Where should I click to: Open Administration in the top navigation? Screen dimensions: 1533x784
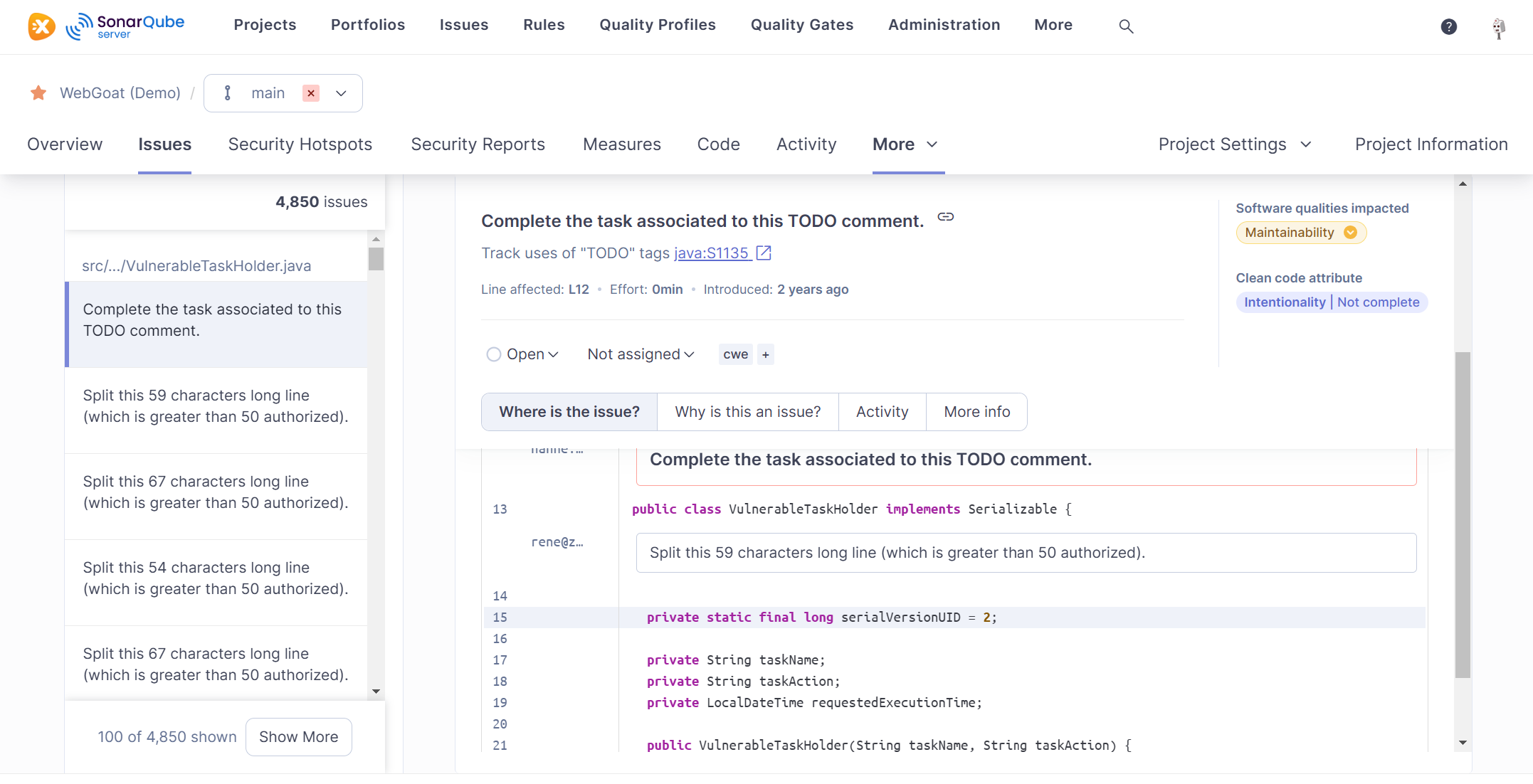(944, 25)
